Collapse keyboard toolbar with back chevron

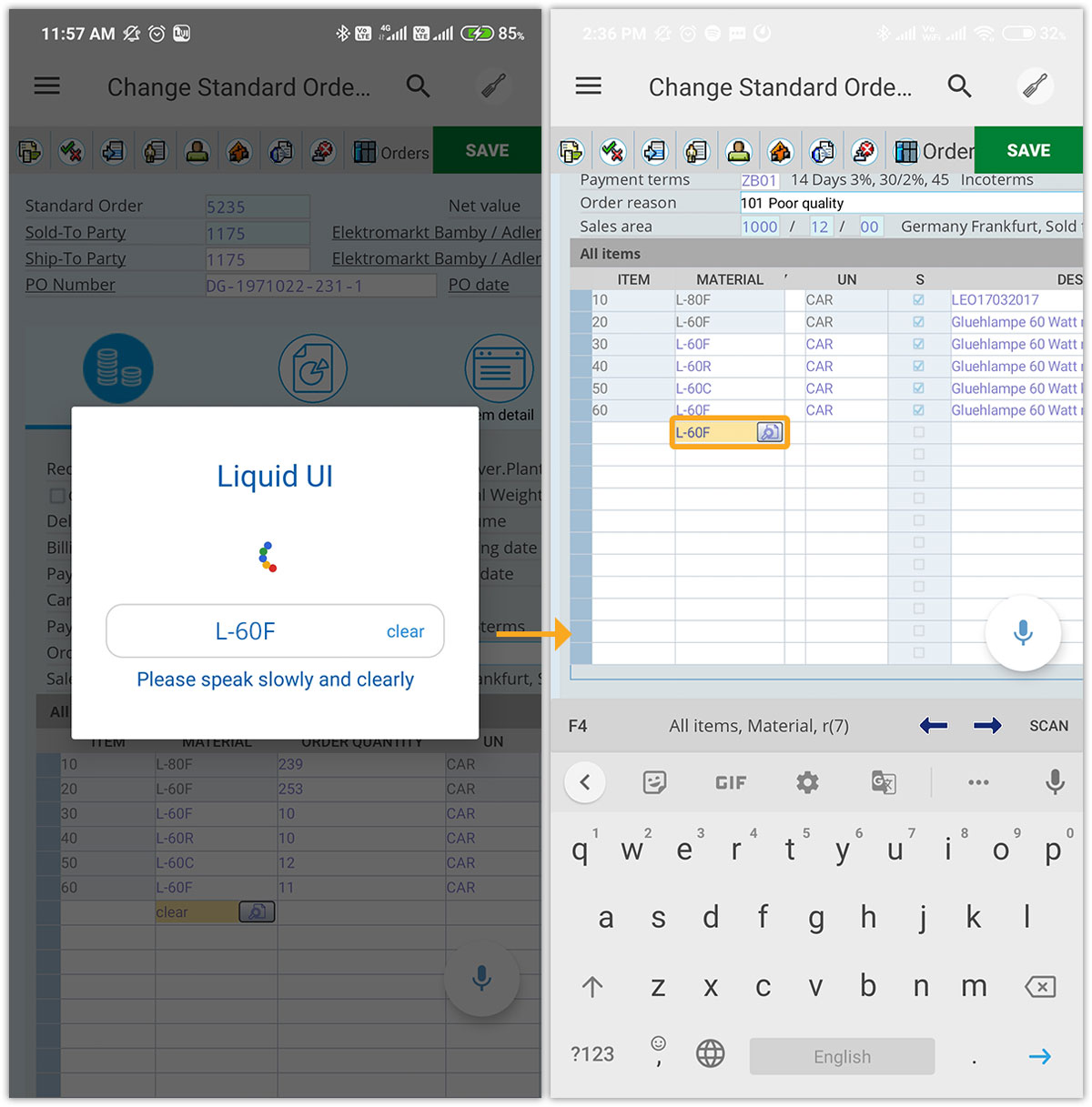tap(585, 782)
